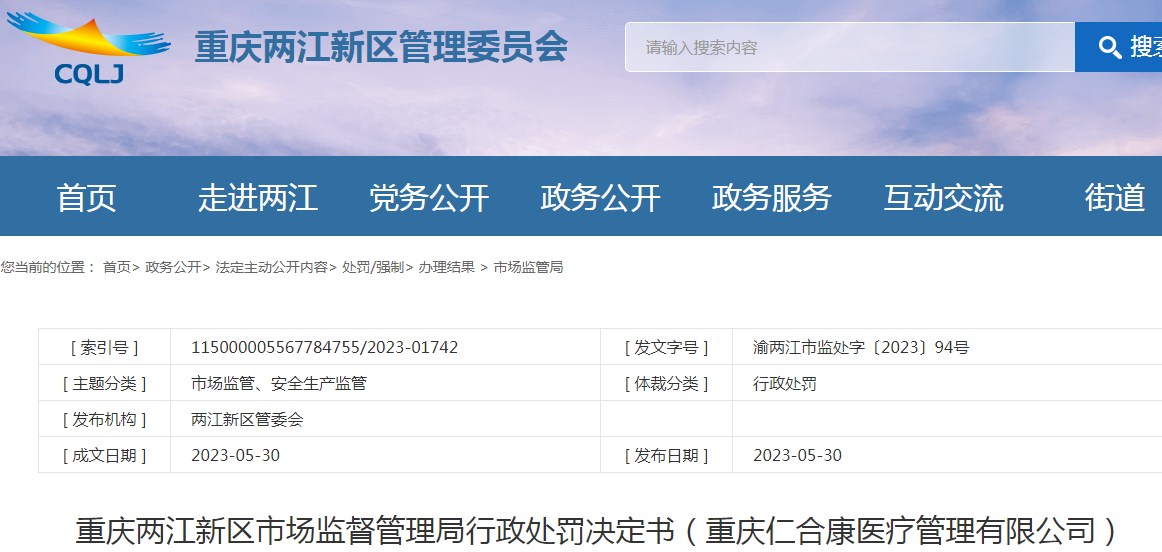Click the 两江新区管委会 publisher value
Image resolution: width=1162 pixels, height=552 pixels.
(248, 419)
